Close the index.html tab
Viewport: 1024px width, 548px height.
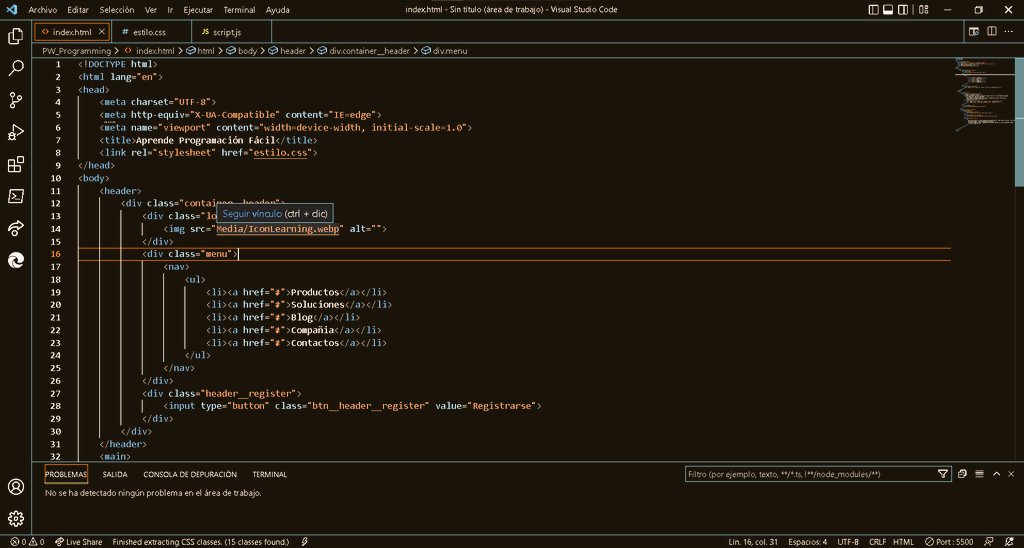[102, 31]
